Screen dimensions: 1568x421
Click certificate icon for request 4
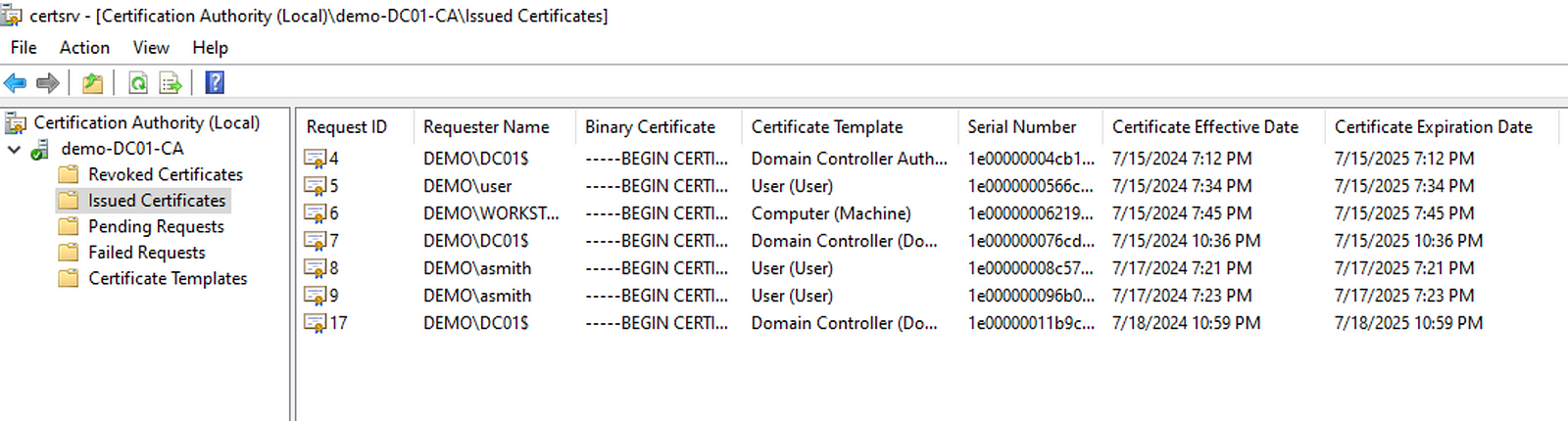(x=316, y=159)
